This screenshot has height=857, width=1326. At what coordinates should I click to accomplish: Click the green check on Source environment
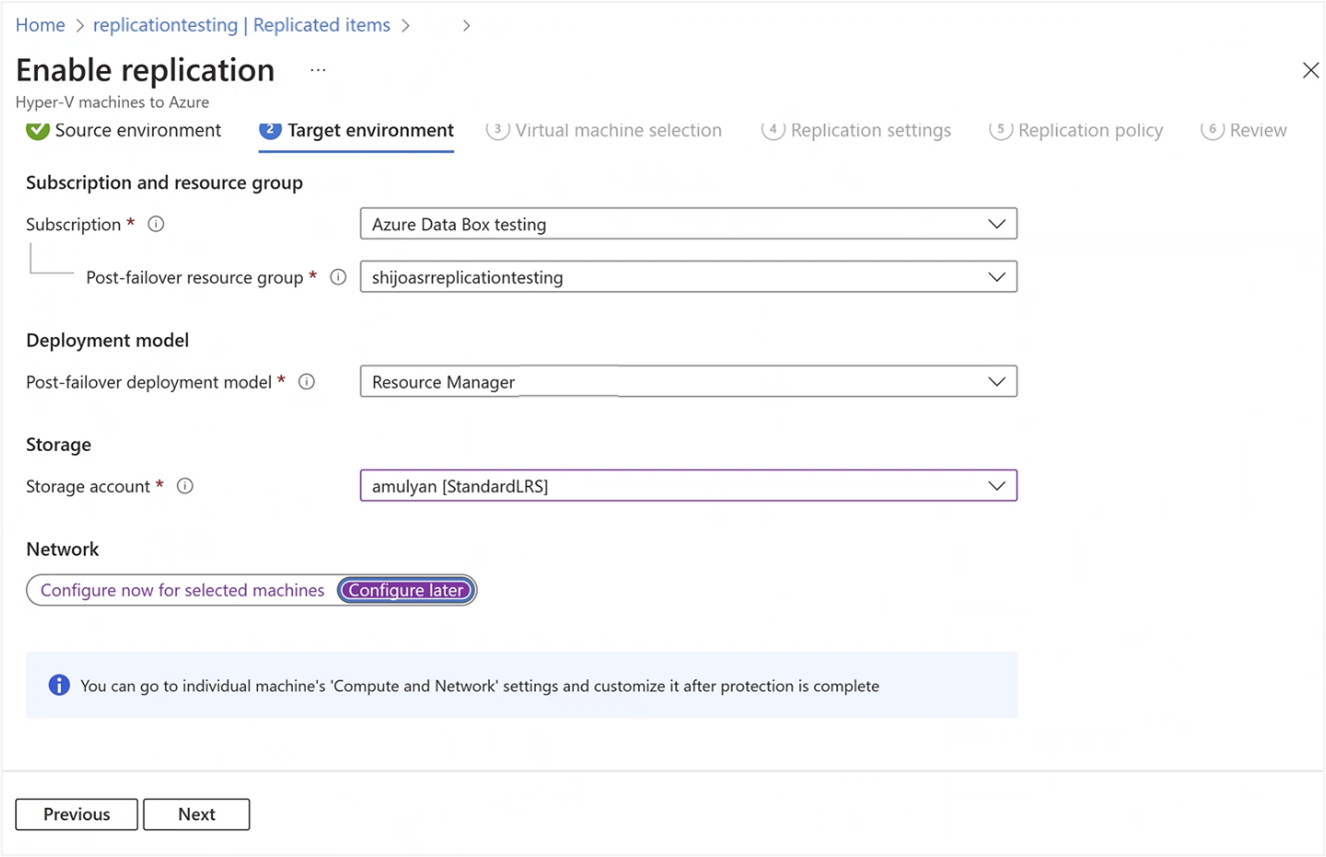(x=38, y=130)
